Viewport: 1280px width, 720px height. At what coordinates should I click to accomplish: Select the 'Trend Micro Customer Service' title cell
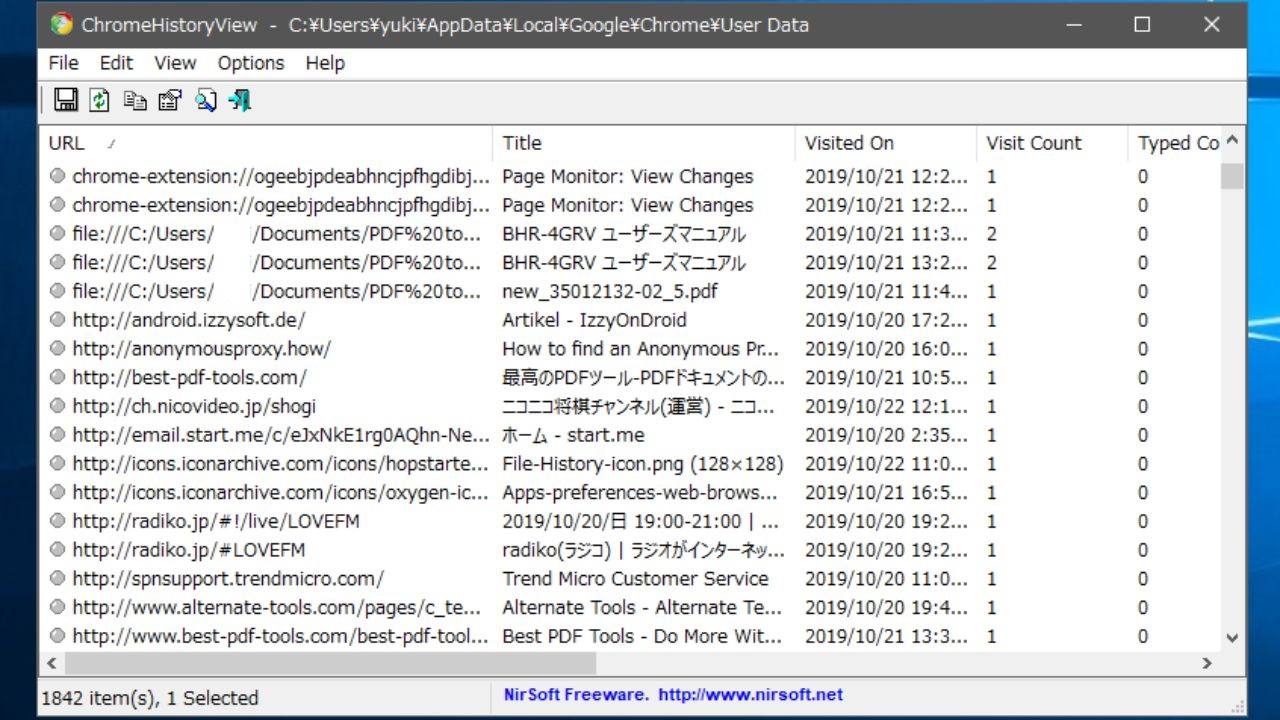(x=635, y=578)
